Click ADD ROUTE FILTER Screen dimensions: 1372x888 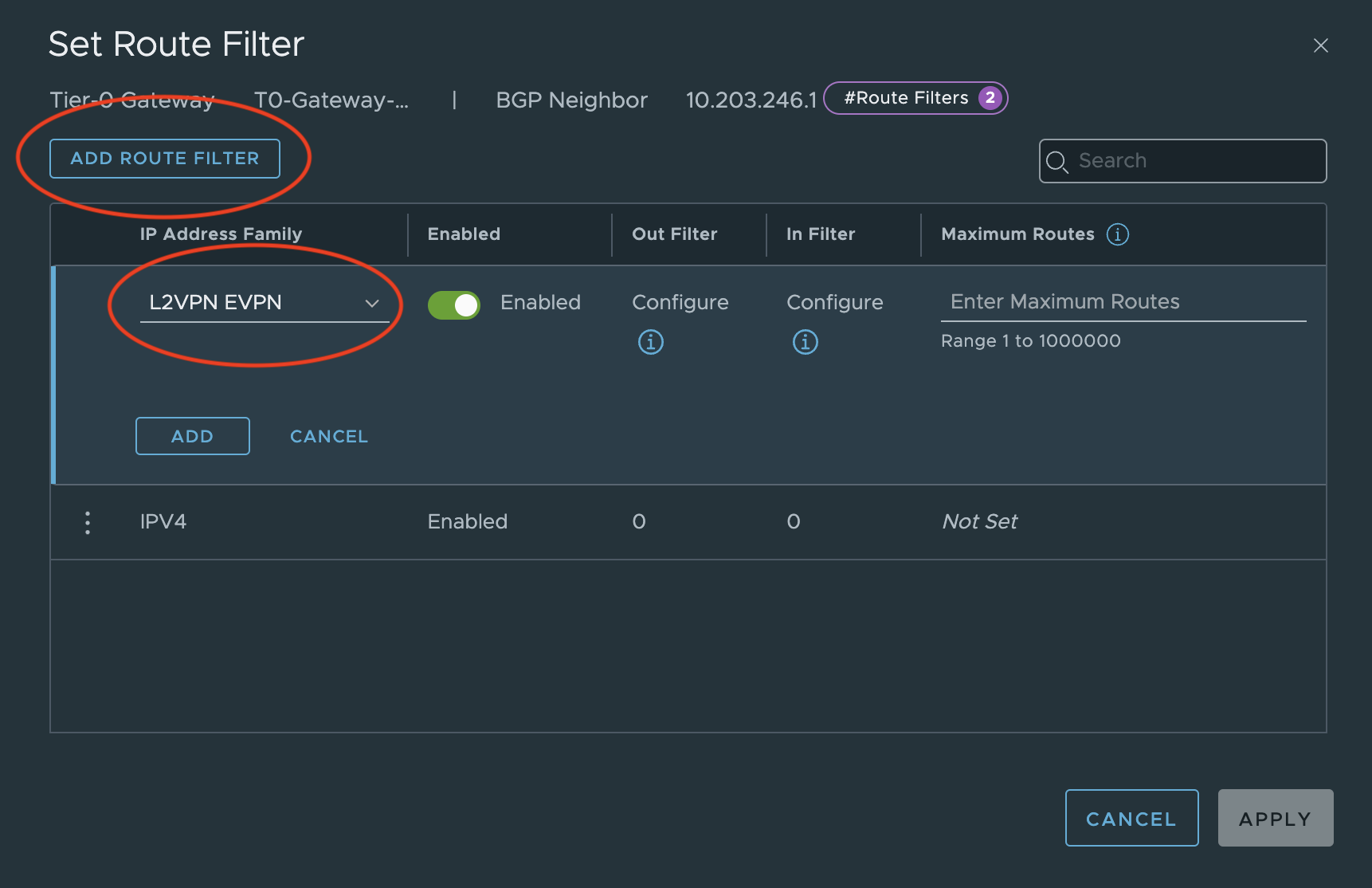[165, 158]
